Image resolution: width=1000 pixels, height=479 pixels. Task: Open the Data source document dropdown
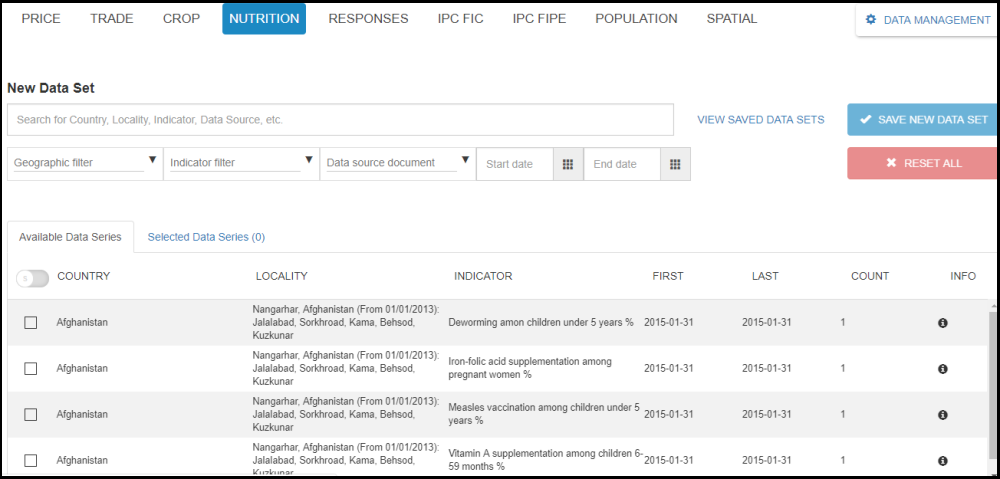[x=398, y=162]
